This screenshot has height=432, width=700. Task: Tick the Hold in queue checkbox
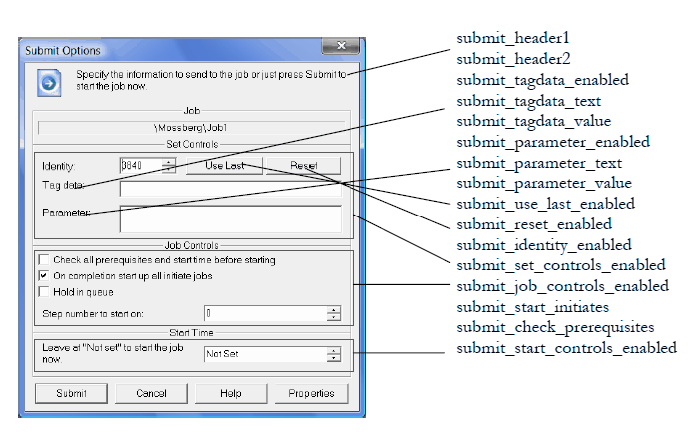click(43, 291)
